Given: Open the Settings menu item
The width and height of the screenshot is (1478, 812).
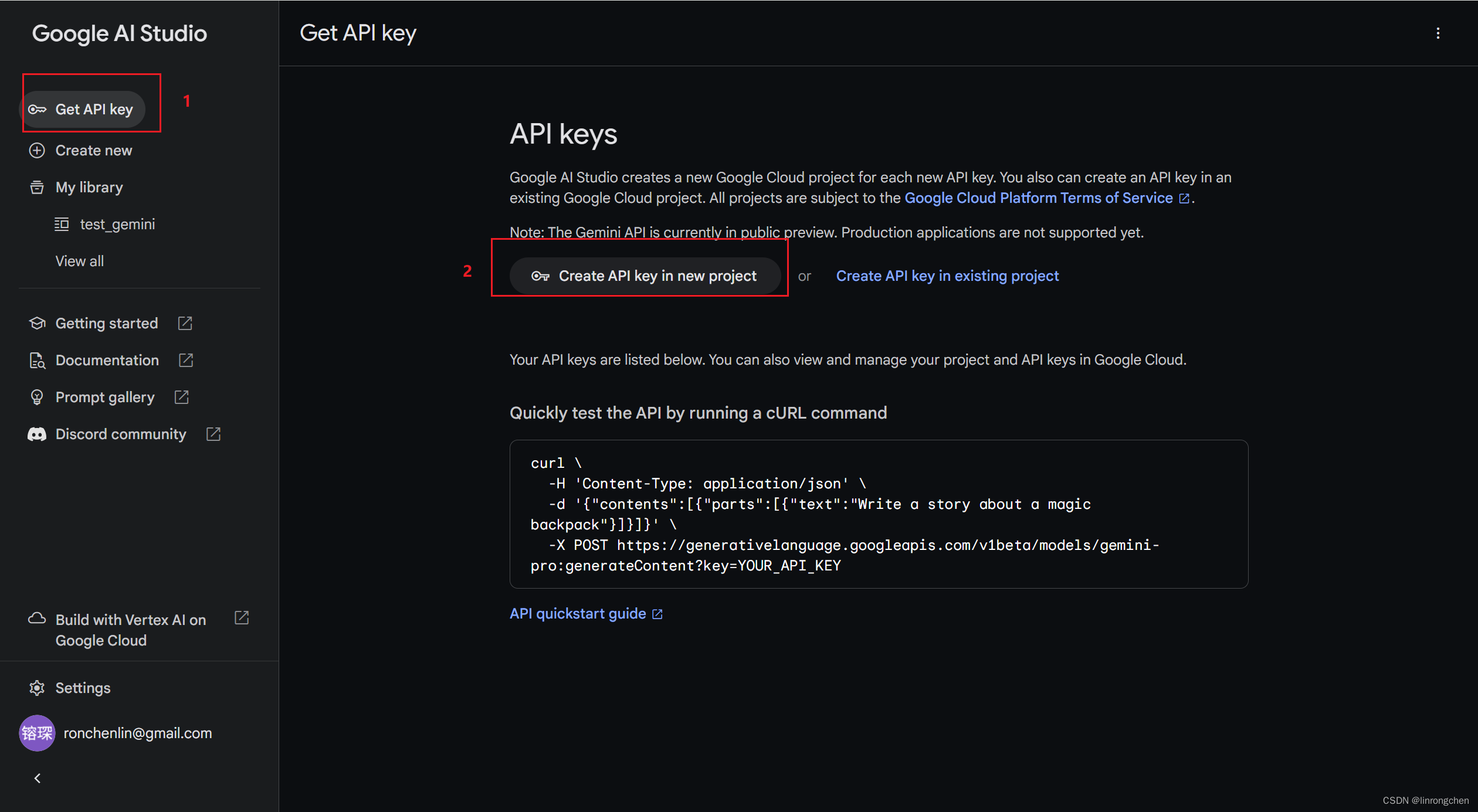Looking at the screenshot, I should [82, 687].
